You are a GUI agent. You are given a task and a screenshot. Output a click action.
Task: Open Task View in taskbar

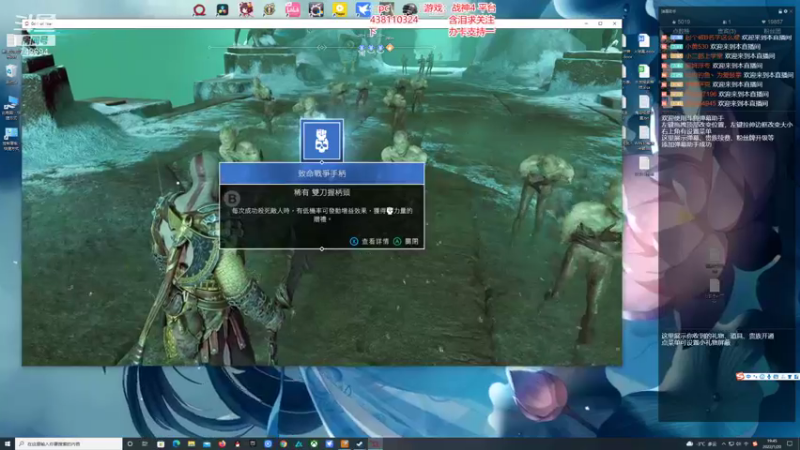tap(145, 444)
